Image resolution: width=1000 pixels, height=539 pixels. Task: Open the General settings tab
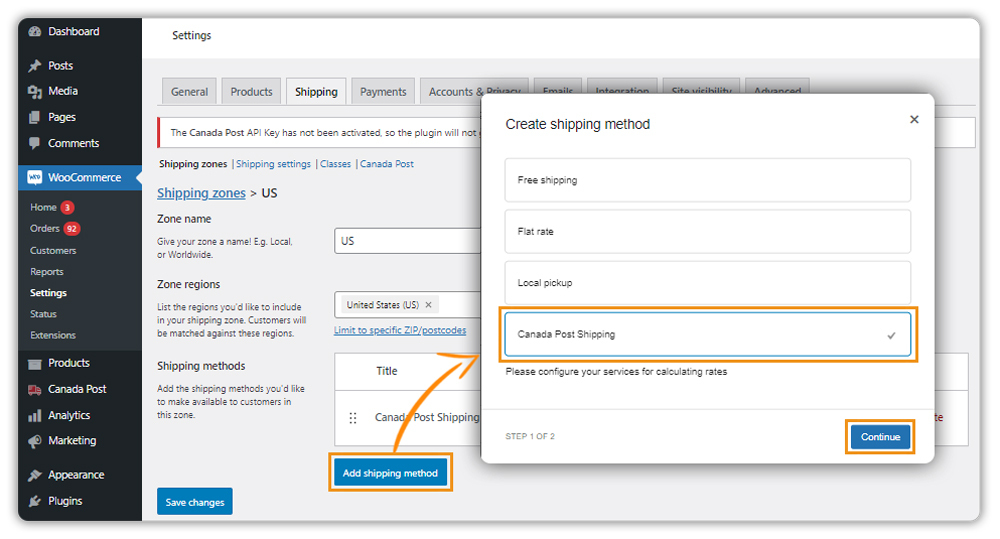point(189,91)
